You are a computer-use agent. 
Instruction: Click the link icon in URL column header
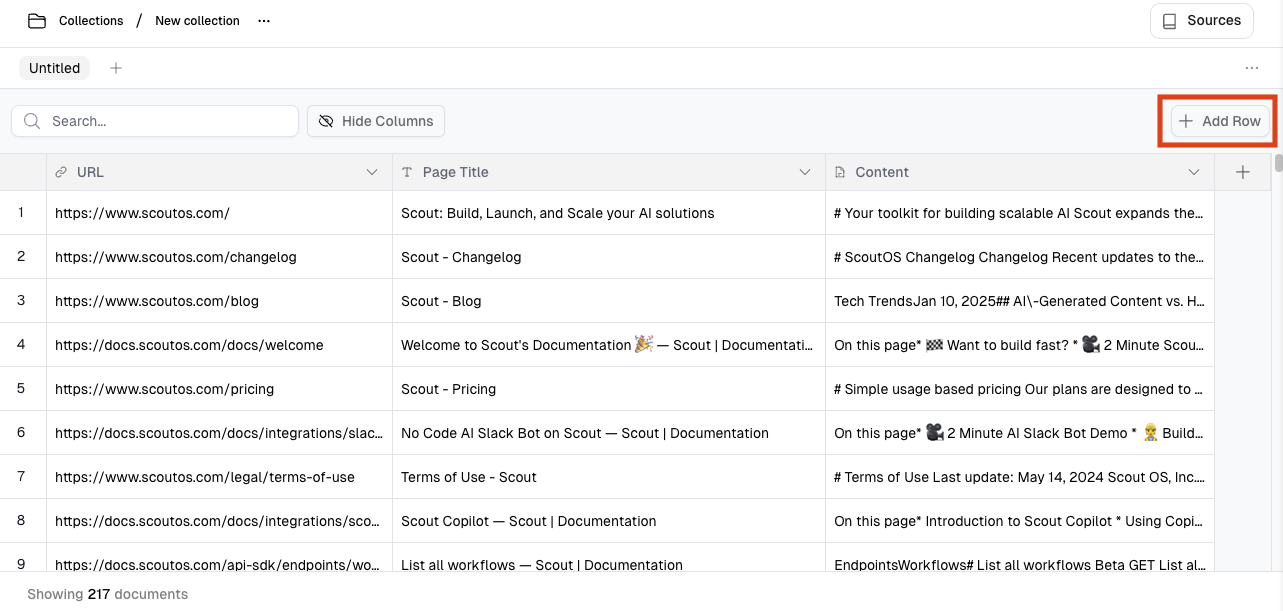[x=61, y=172]
